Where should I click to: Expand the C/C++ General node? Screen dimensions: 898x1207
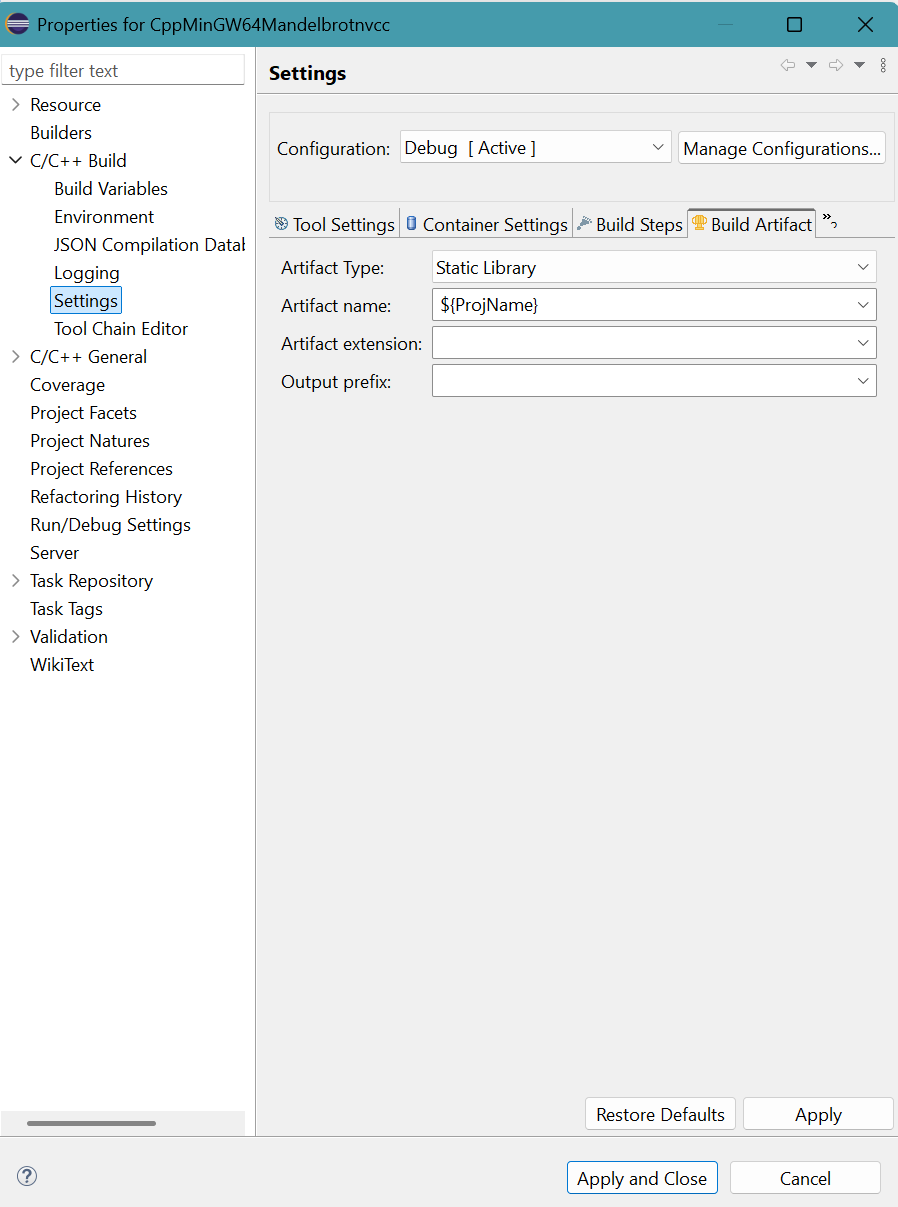[15, 356]
